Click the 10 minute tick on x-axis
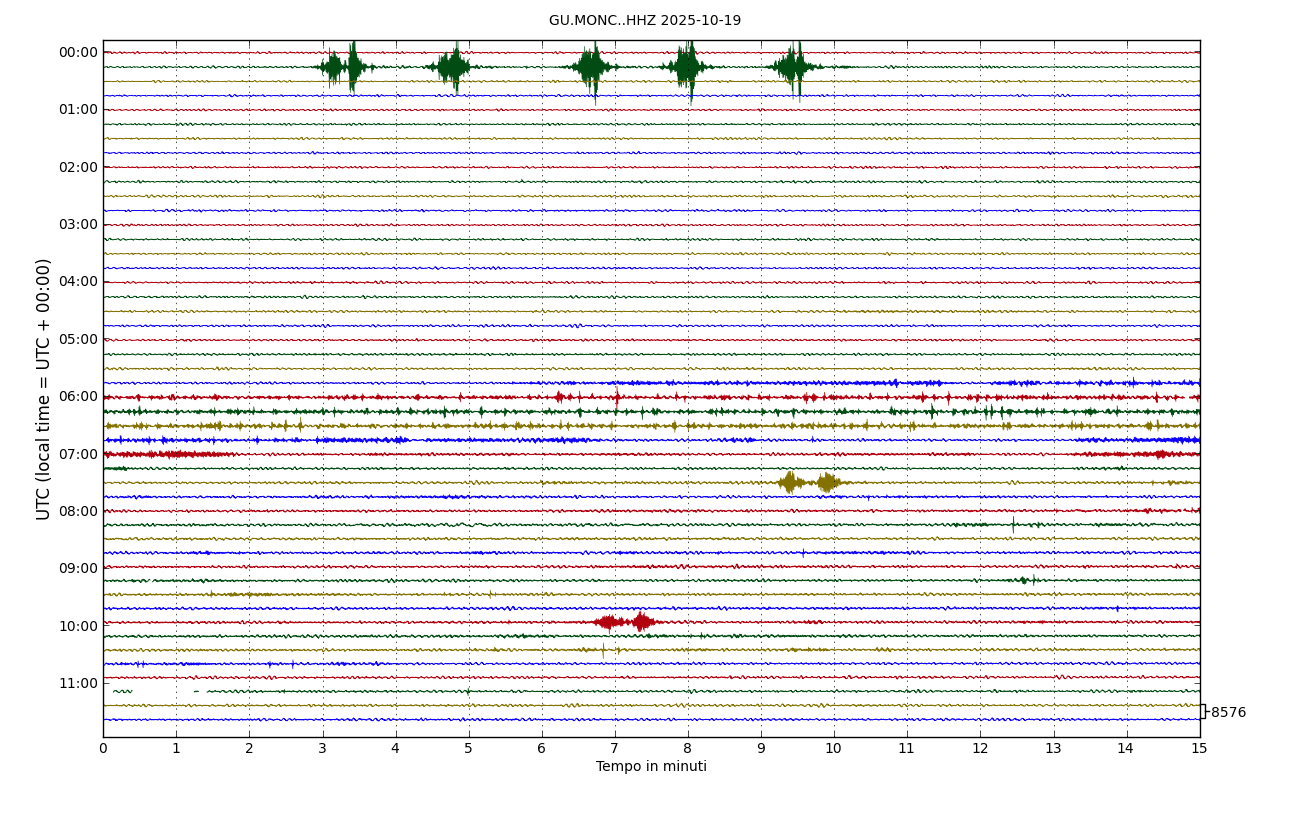1290x819 pixels. 833,749
